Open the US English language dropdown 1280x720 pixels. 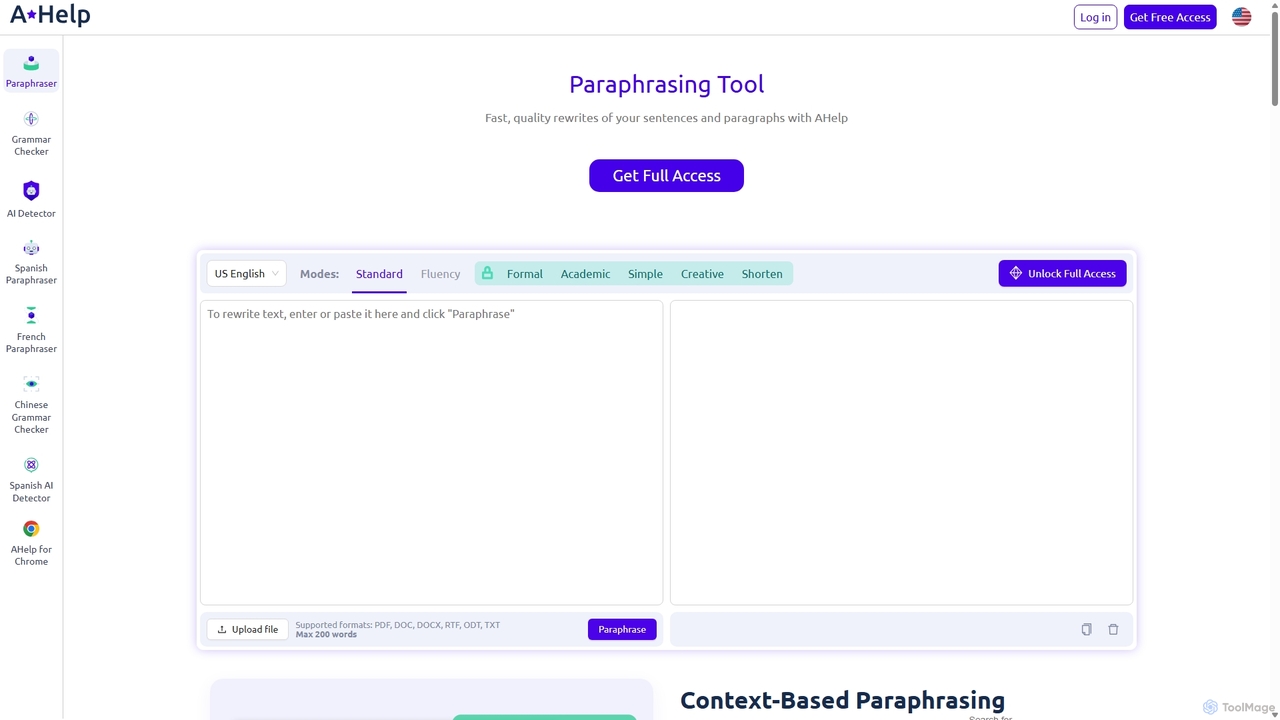[246, 274]
